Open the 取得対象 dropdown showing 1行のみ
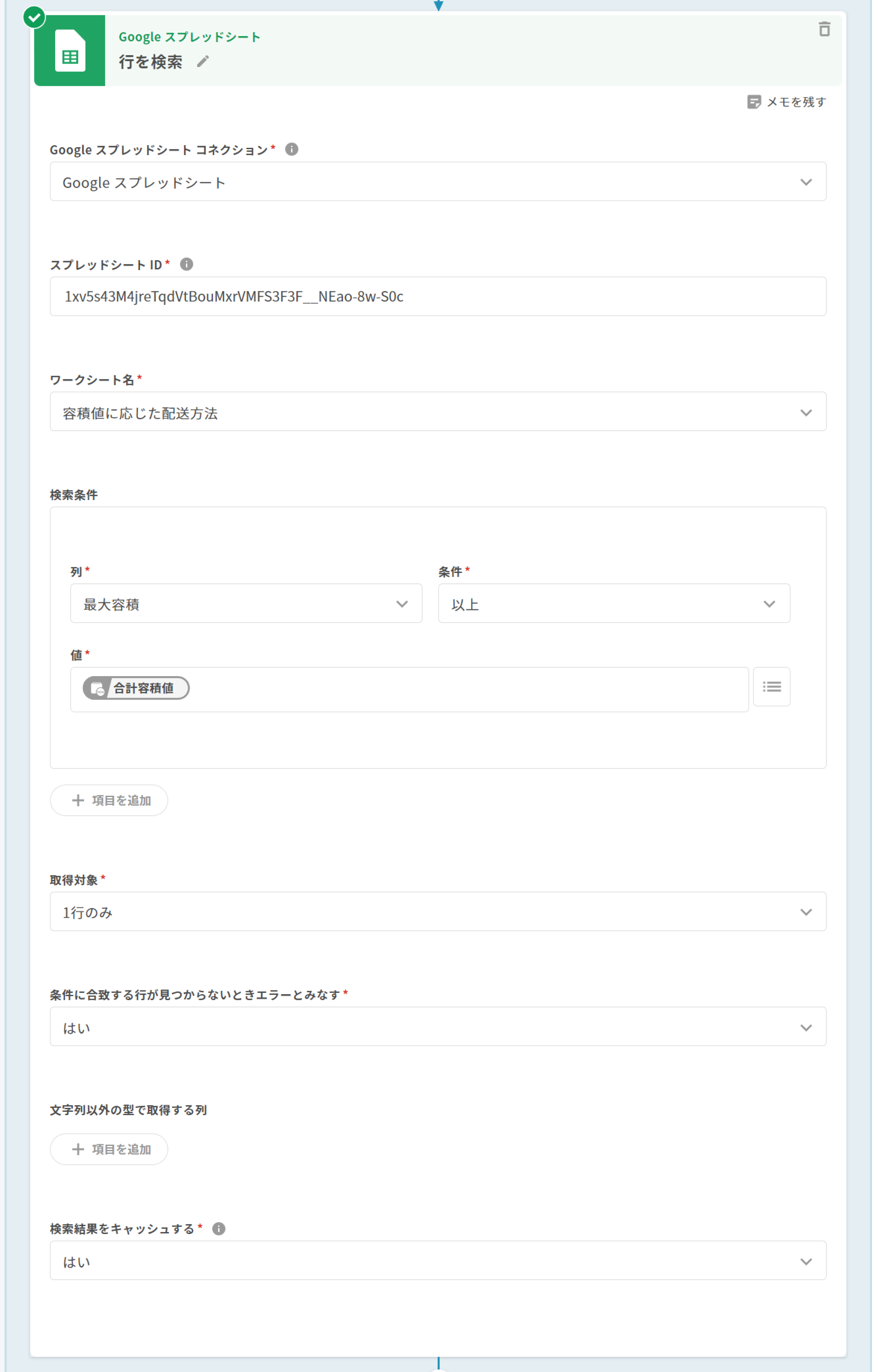 click(438, 912)
